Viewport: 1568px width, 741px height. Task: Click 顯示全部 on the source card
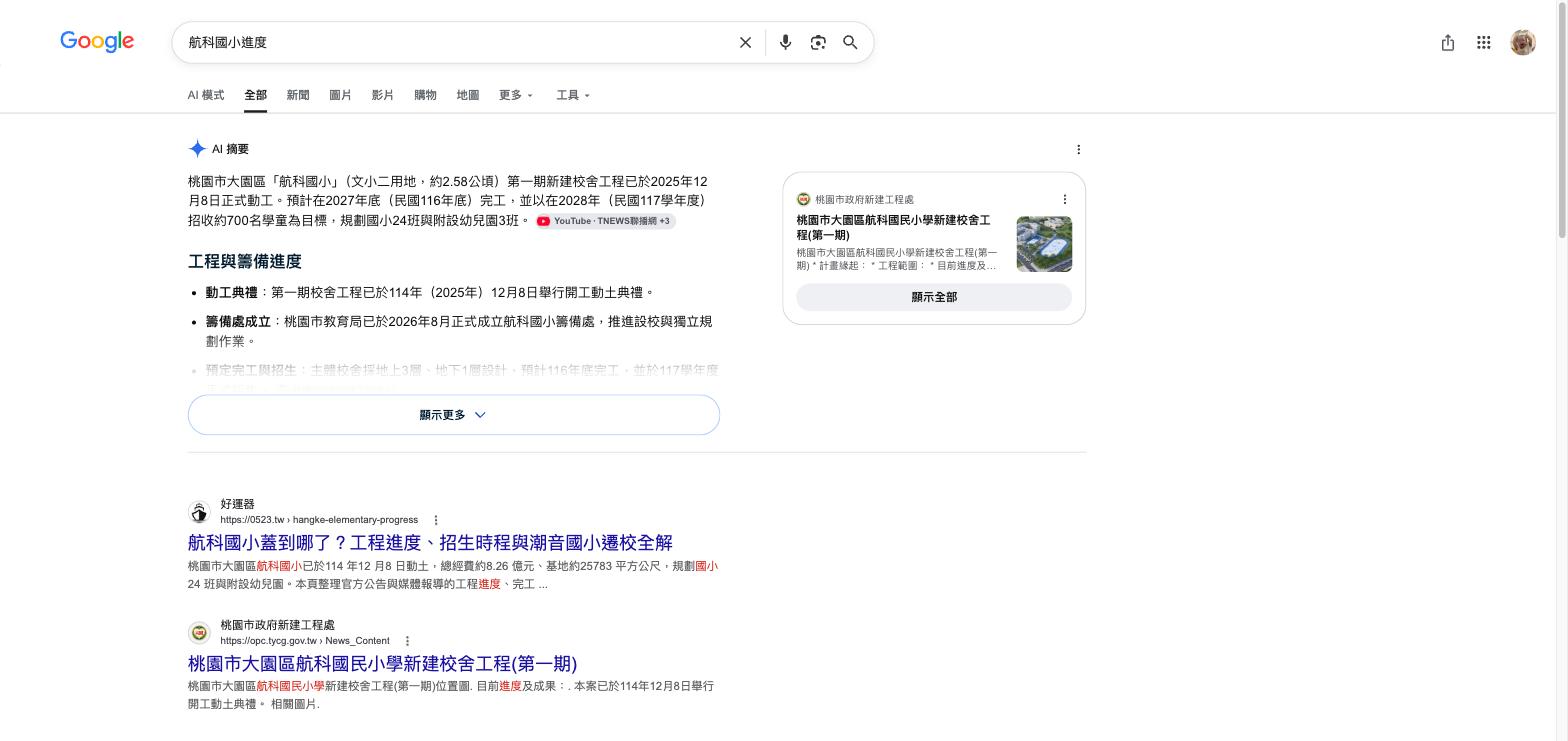click(934, 297)
